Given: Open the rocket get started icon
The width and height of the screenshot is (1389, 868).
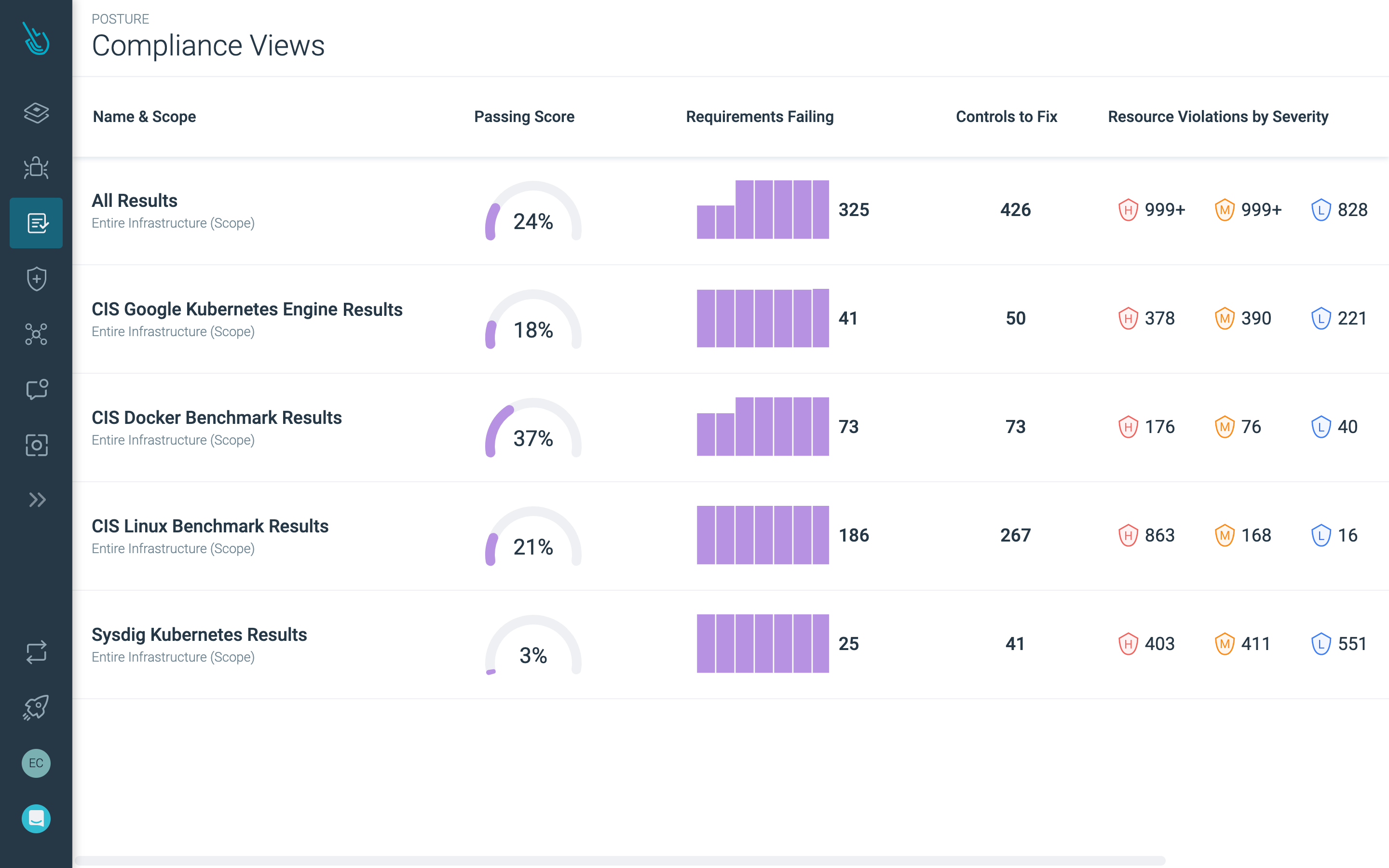Looking at the screenshot, I should [36, 707].
